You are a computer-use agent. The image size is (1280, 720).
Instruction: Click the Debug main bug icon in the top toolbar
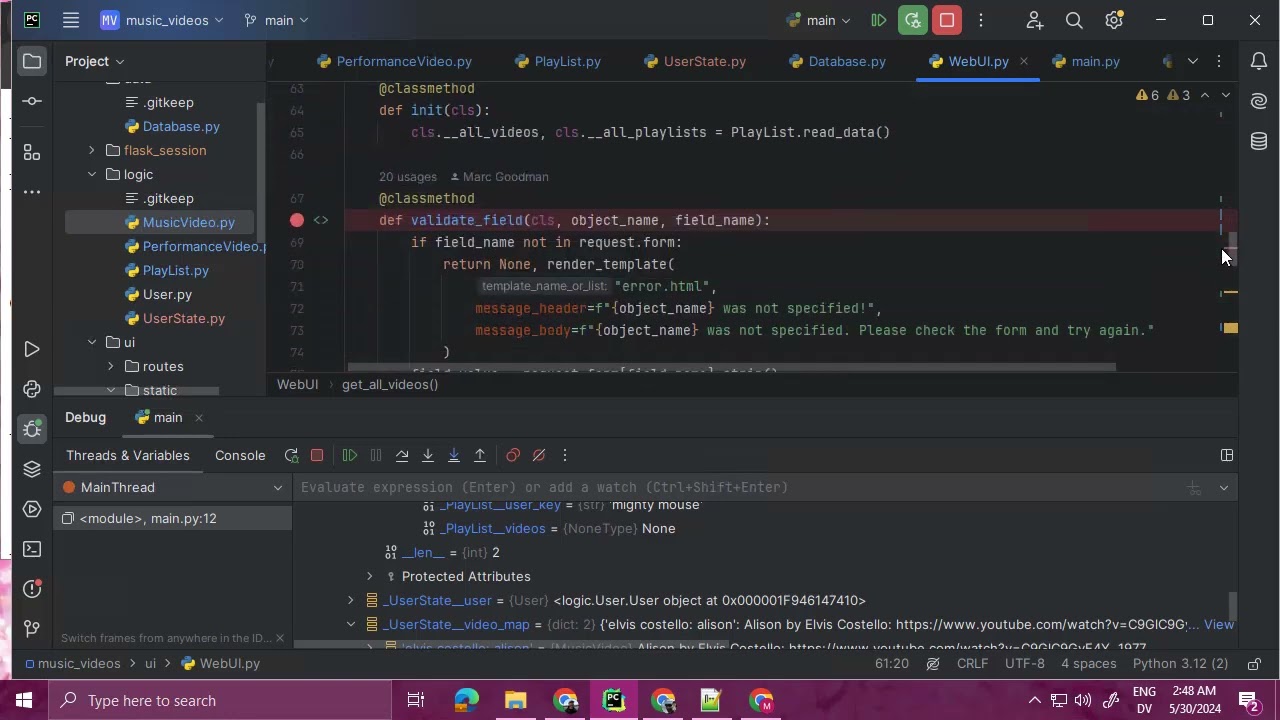[913, 20]
